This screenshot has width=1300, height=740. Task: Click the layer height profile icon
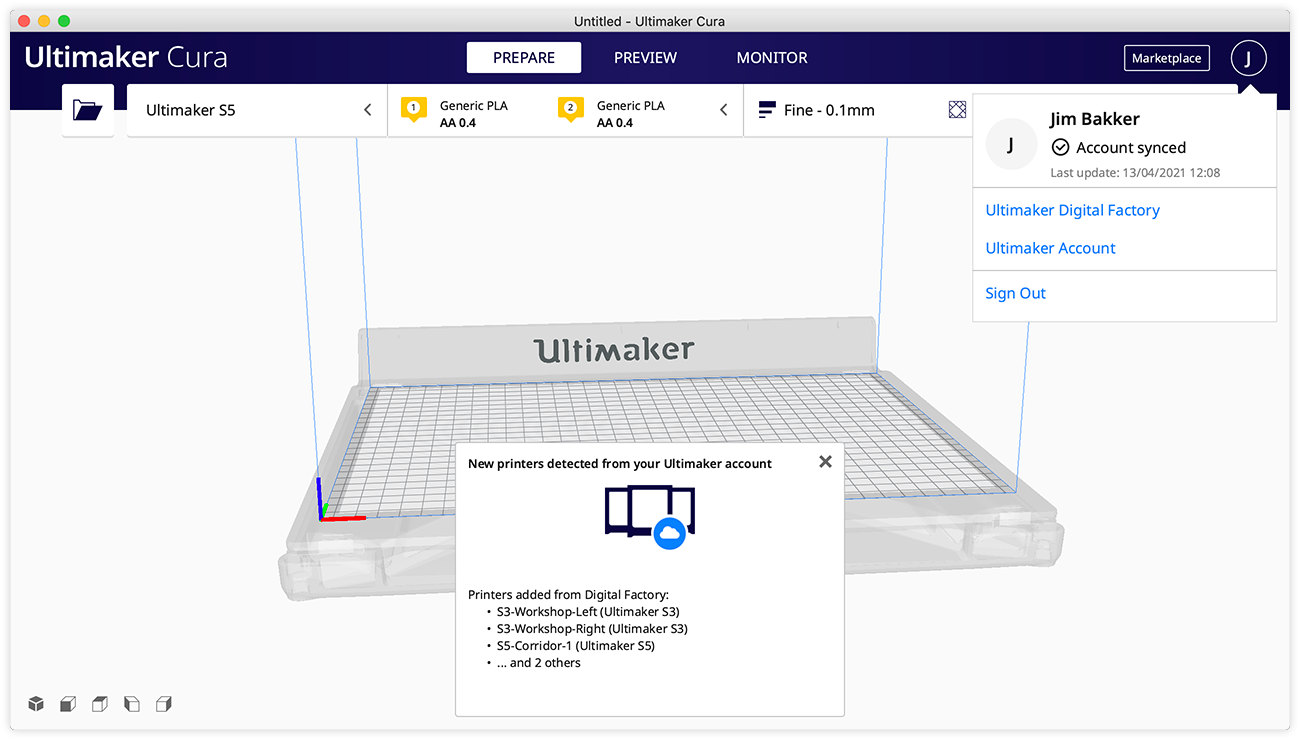767,110
